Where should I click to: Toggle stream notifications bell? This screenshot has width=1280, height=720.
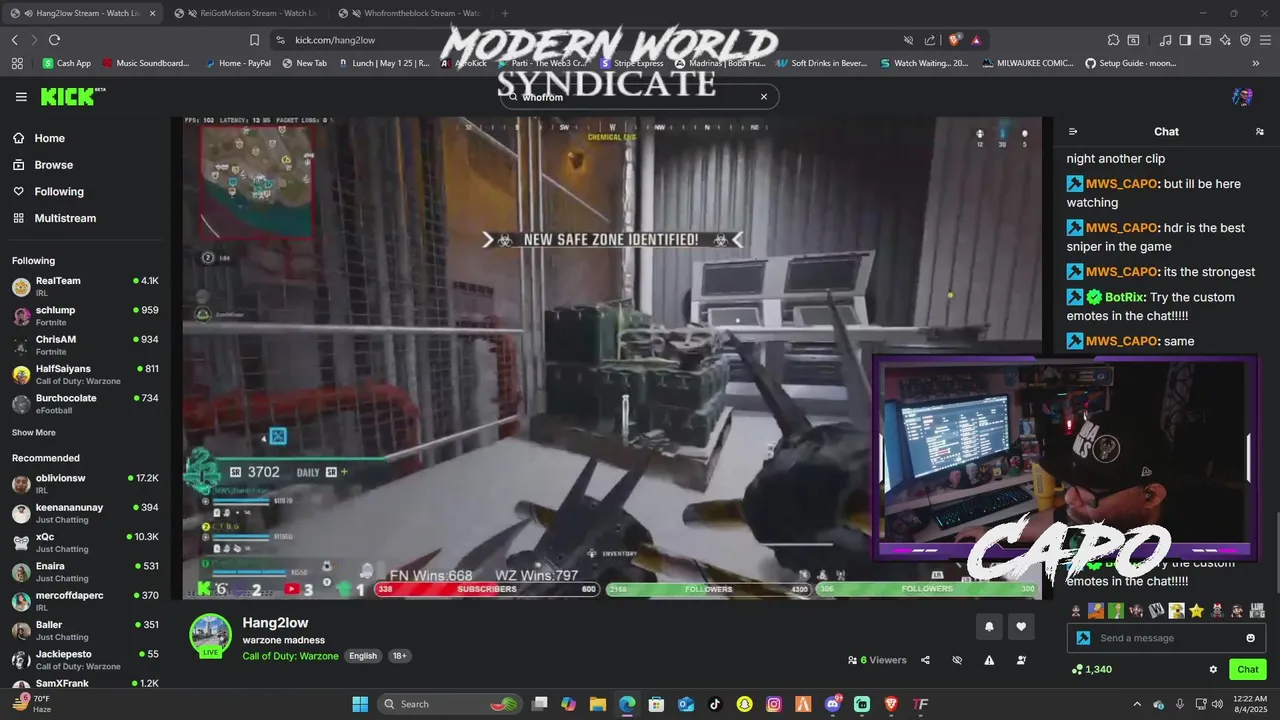click(x=989, y=627)
